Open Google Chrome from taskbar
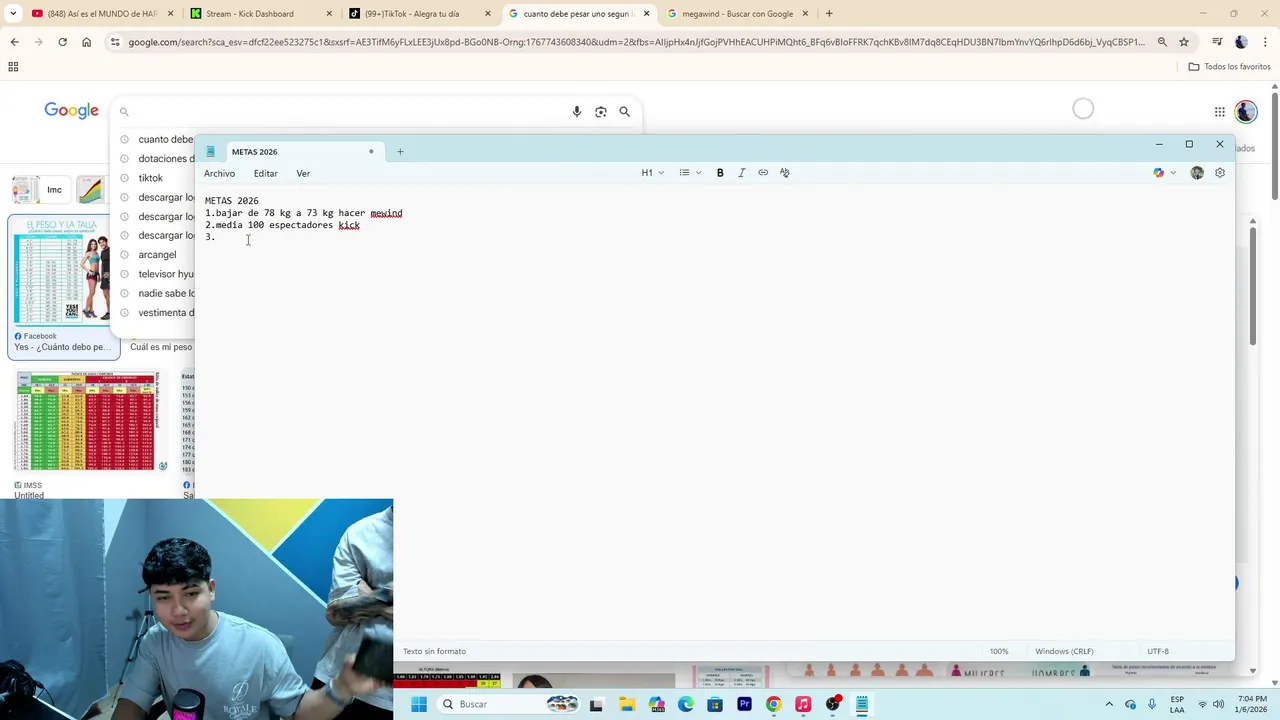 click(773, 704)
